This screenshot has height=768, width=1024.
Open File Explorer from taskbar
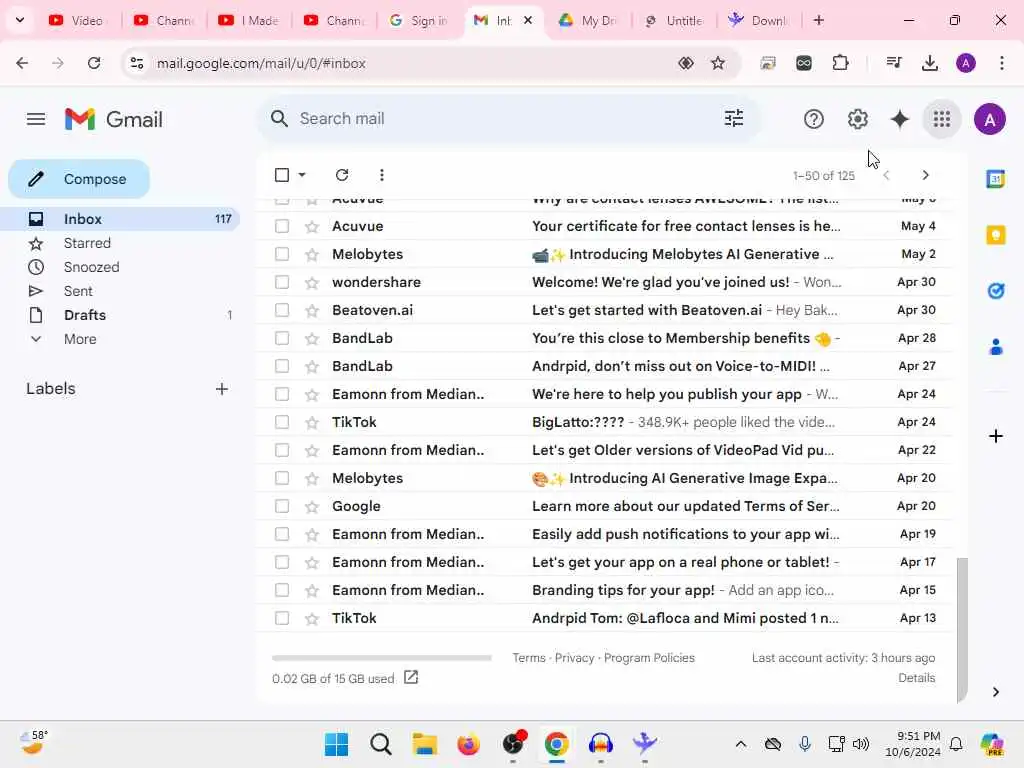[424, 744]
